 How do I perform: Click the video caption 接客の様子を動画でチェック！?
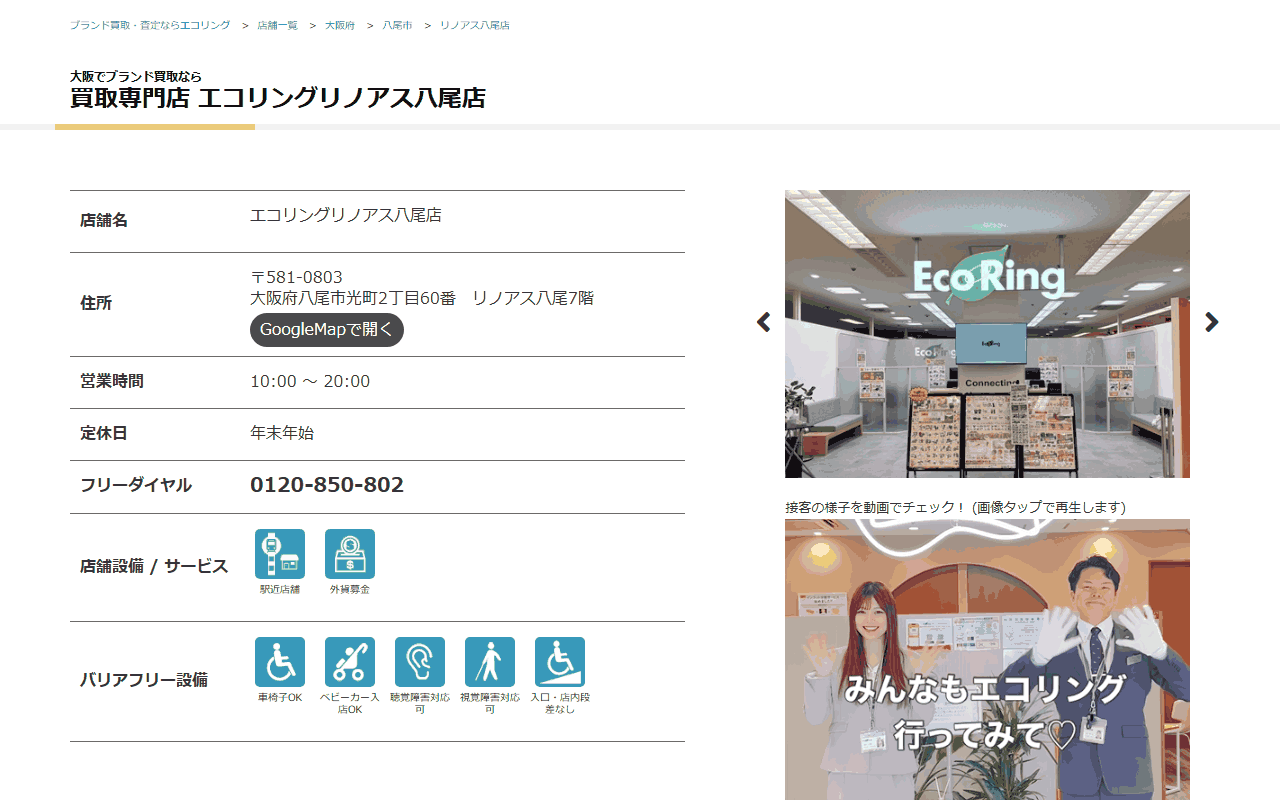[876, 507]
